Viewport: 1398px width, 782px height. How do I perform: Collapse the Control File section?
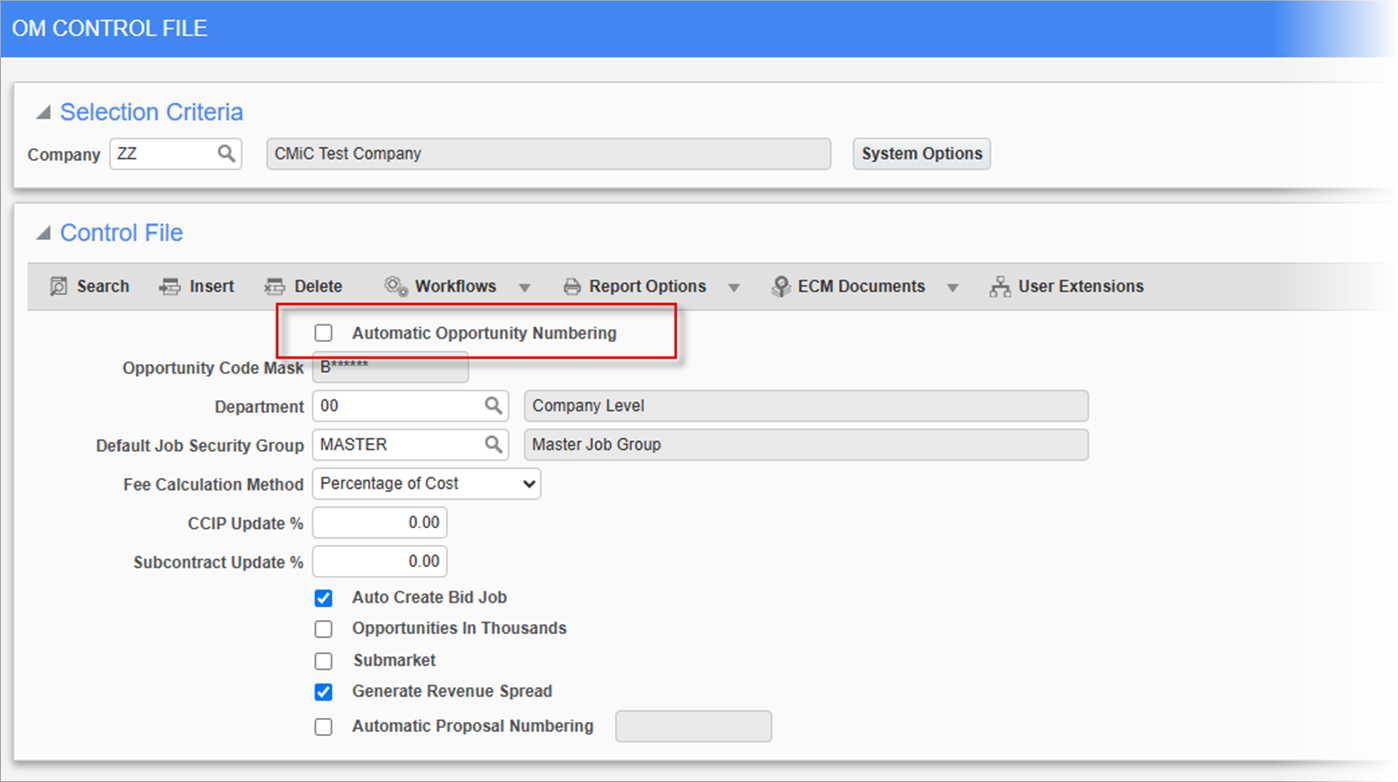click(43, 234)
